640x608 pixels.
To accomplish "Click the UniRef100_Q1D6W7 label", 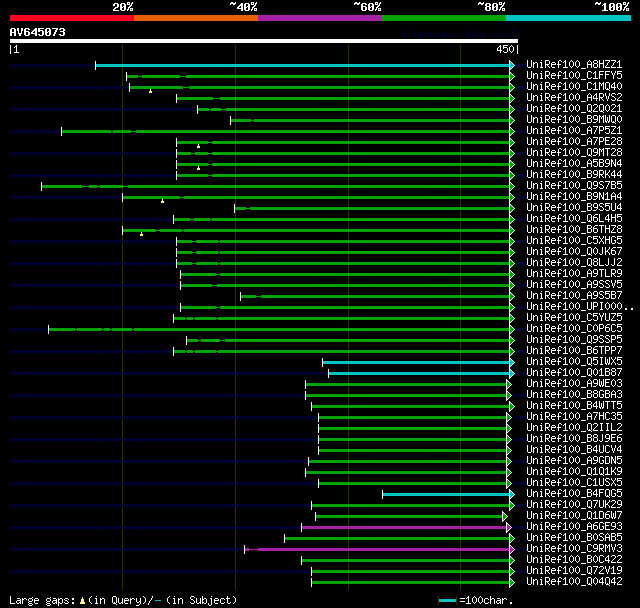I will tap(574, 516).
